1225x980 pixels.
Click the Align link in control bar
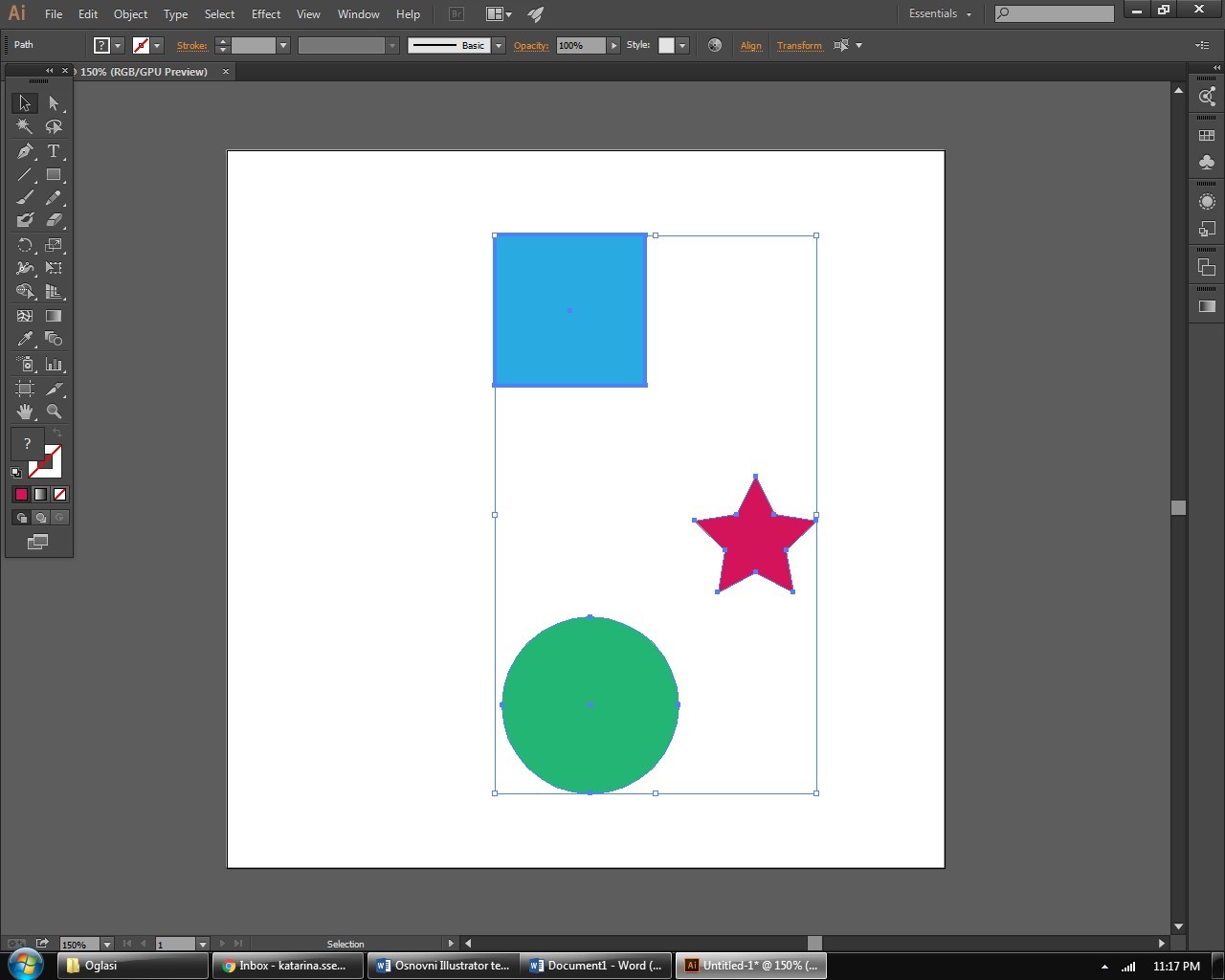(750, 46)
